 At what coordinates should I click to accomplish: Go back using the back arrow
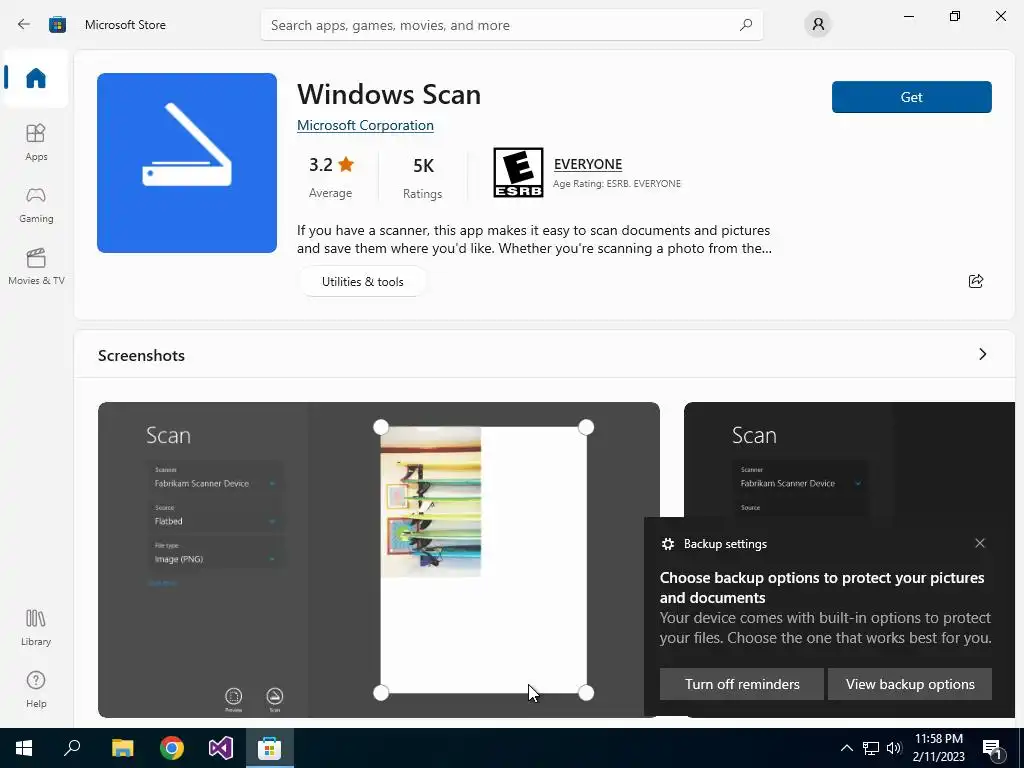pos(24,25)
